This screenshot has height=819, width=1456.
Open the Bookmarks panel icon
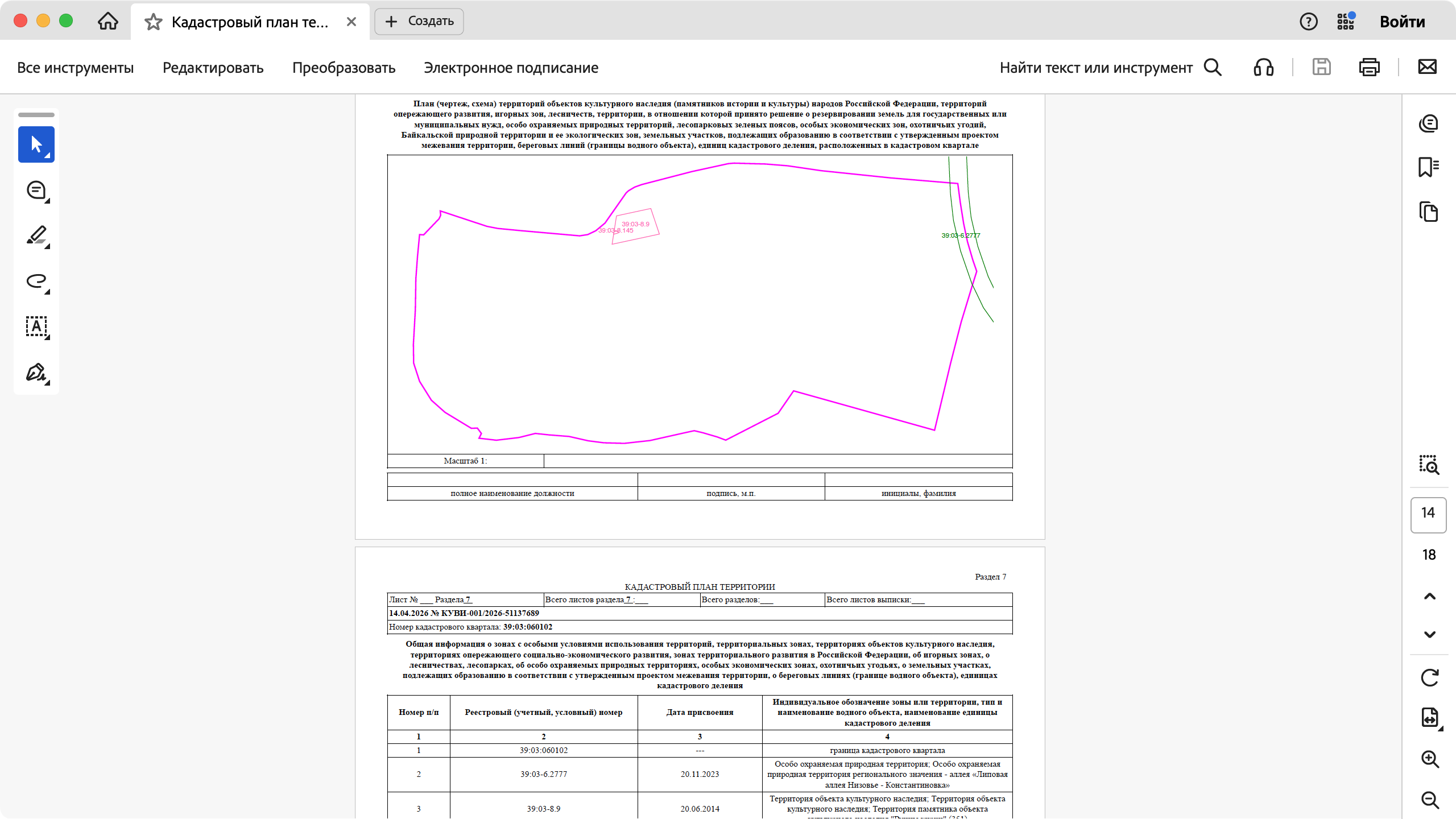[1429, 167]
